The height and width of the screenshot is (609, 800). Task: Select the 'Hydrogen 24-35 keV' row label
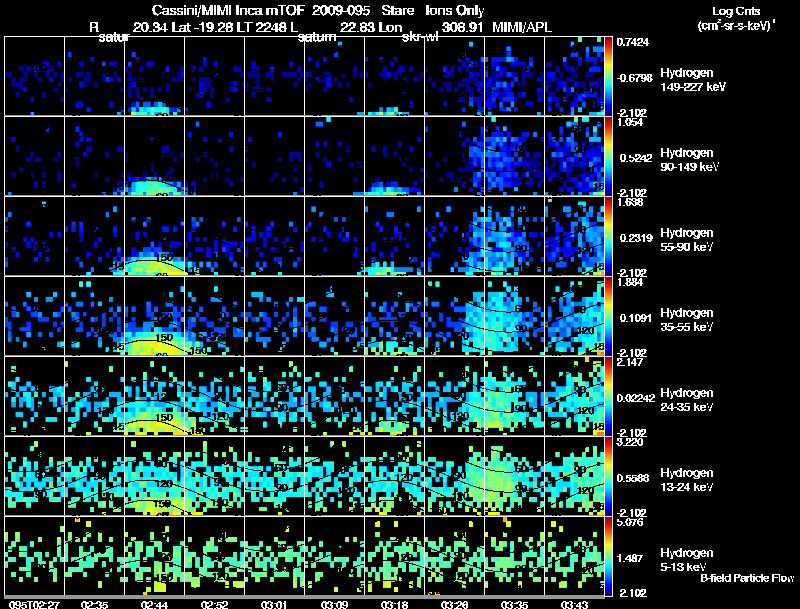click(x=687, y=400)
